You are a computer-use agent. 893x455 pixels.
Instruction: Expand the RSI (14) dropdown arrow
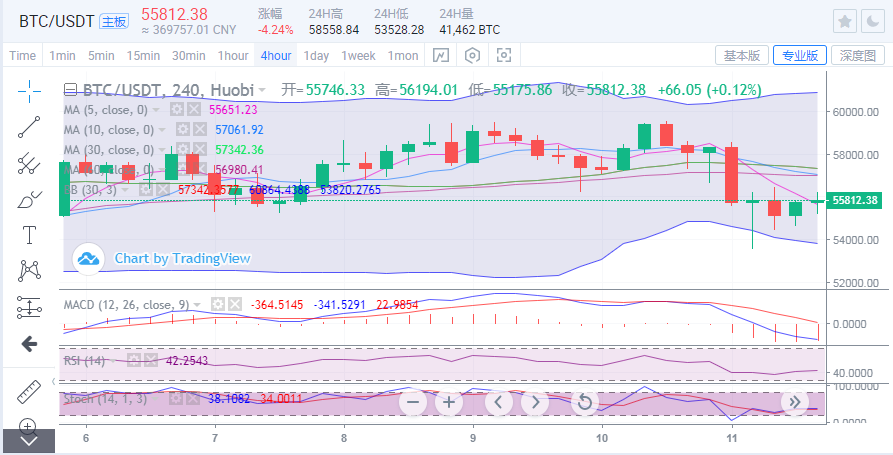[x=113, y=361]
